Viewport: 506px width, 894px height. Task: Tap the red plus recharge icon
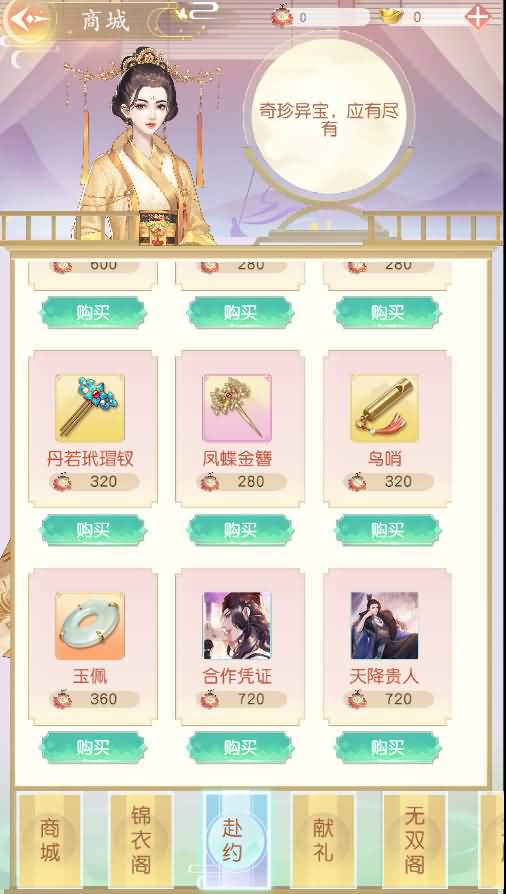click(x=477, y=17)
